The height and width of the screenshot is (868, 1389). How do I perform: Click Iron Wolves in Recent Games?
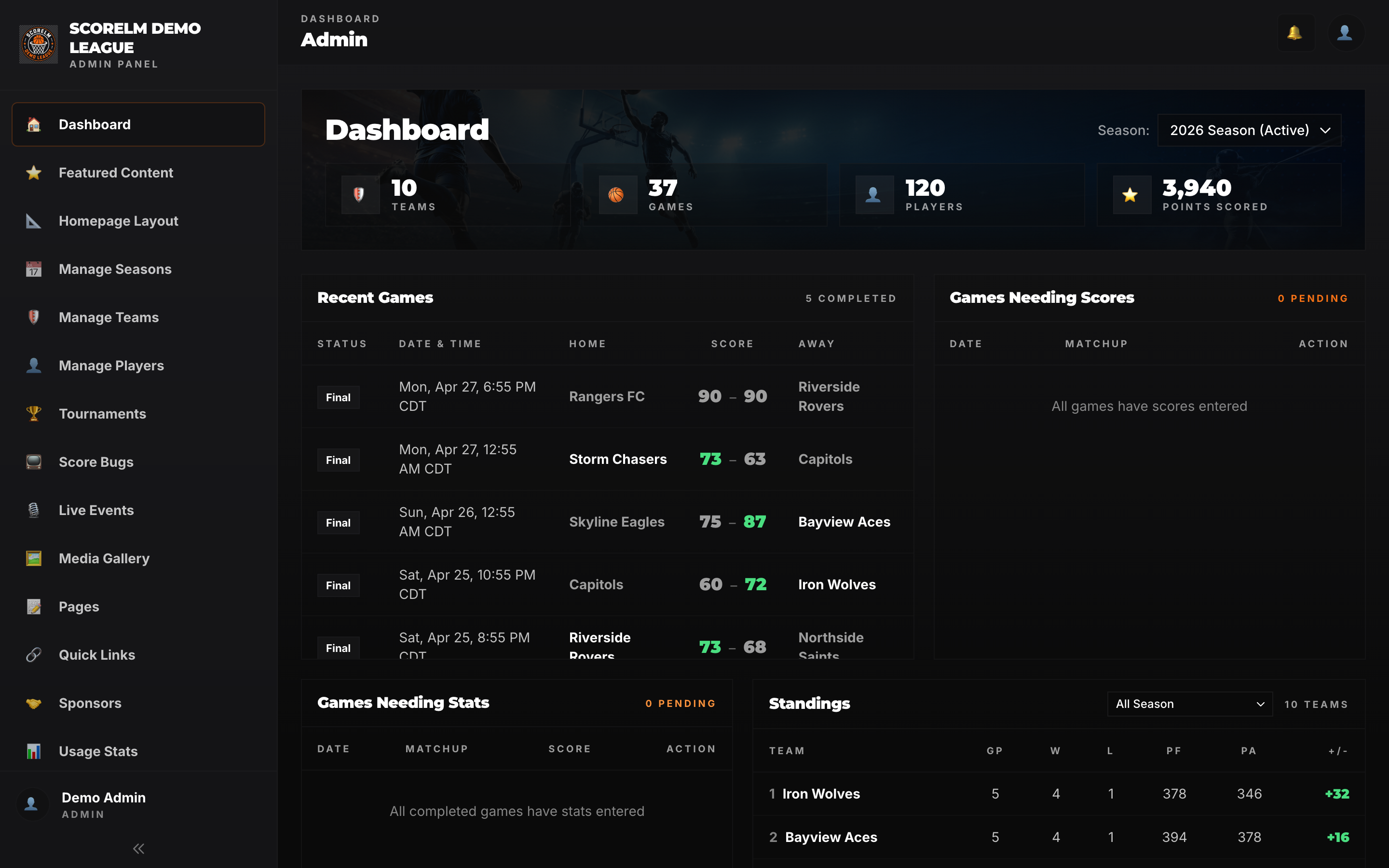[x=837, y=584]
